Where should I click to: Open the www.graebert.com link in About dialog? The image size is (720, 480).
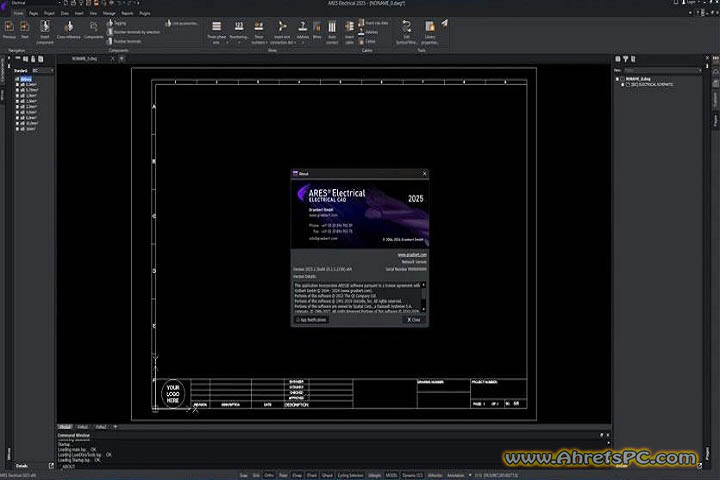point(412,254)
